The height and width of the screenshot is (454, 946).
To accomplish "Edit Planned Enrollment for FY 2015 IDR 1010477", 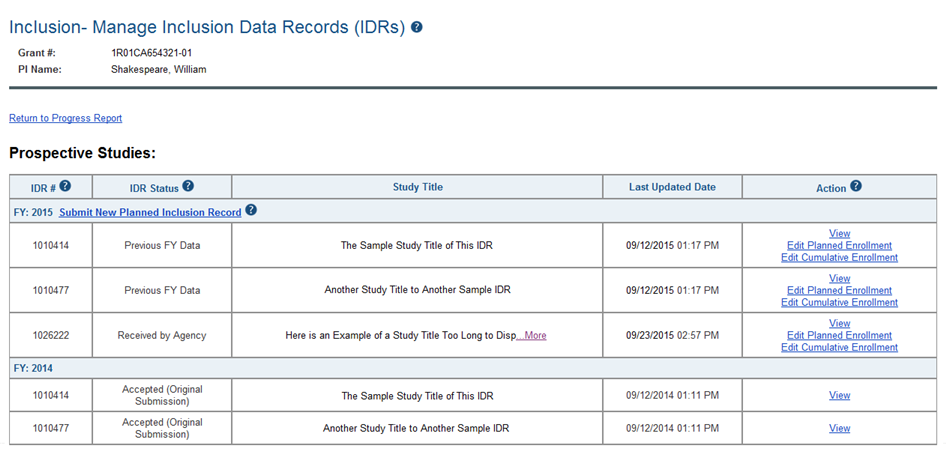I will tap(840, 290).
